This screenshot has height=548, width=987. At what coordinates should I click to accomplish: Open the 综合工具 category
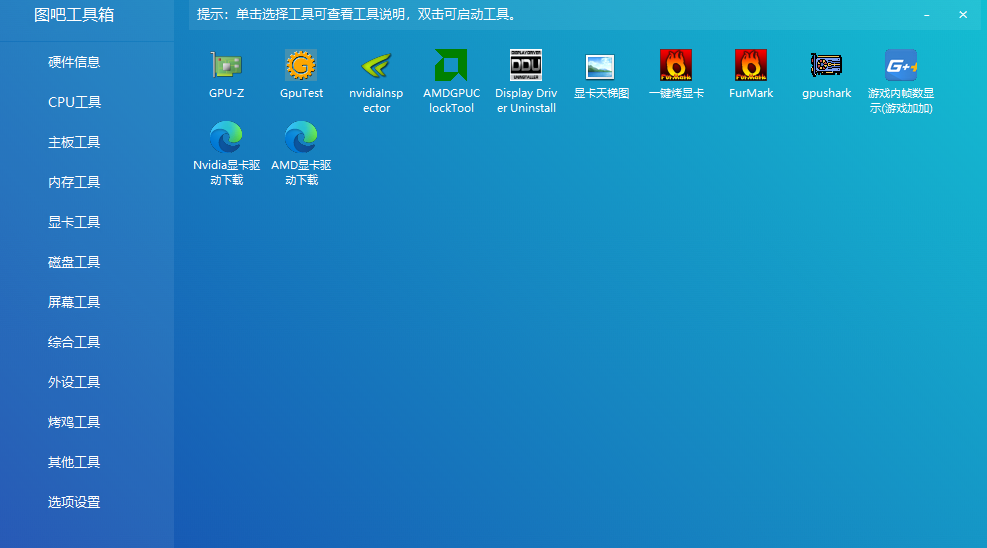[74, 342]
